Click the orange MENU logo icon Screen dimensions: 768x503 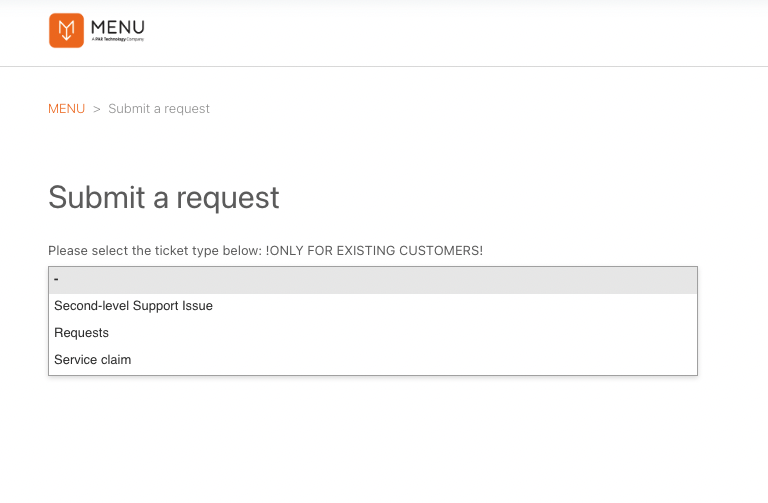coord(66,30)
